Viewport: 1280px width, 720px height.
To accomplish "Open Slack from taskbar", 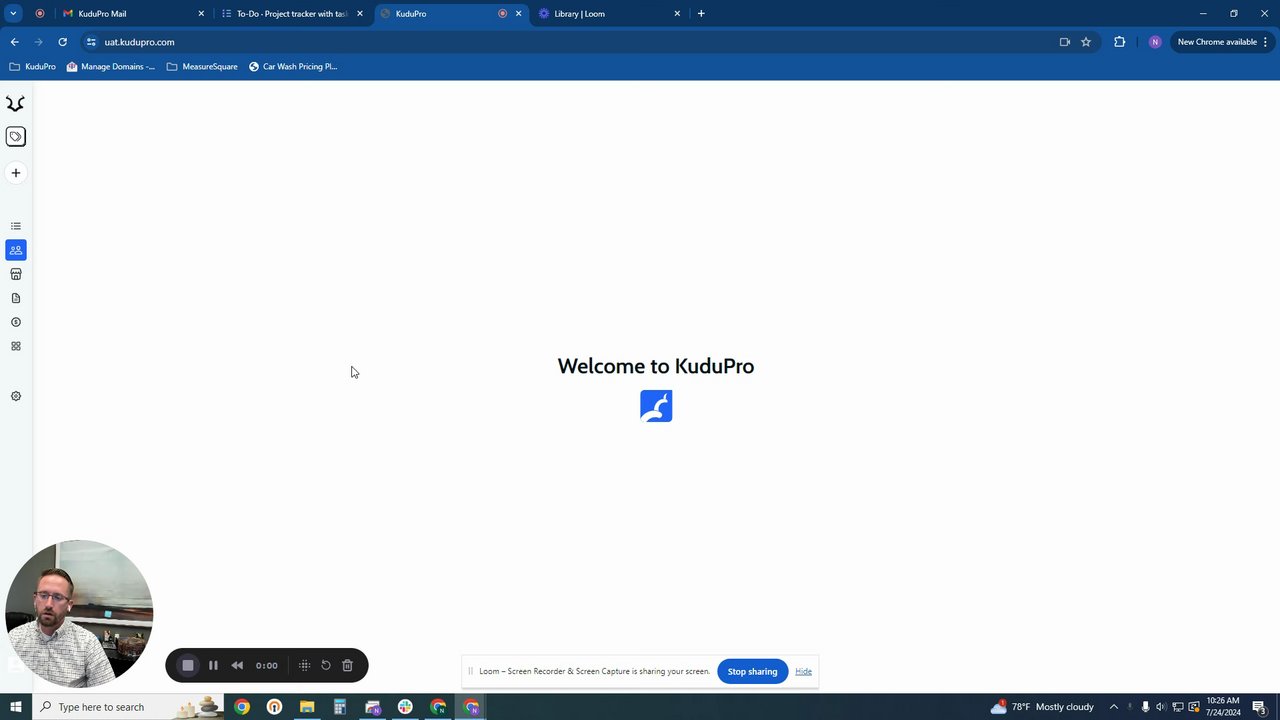I will 405,707.
